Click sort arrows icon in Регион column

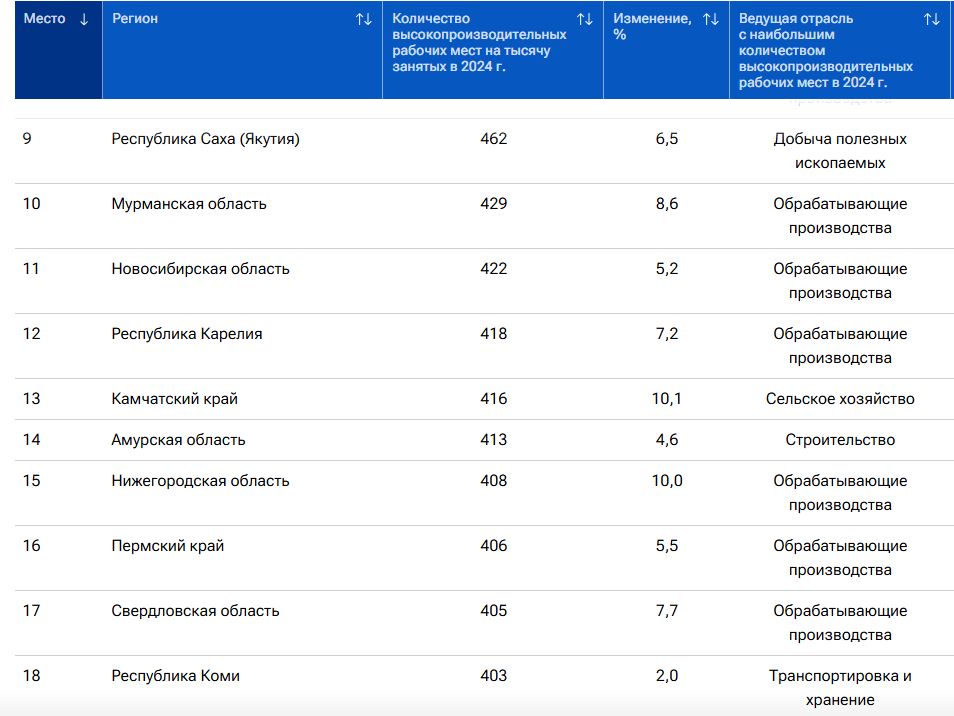pos(364,19)
